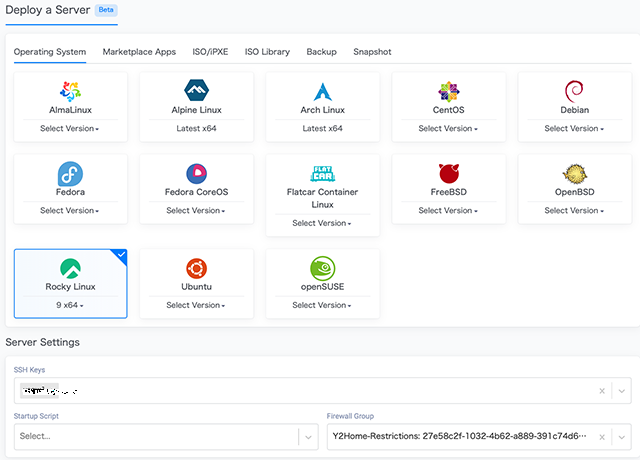Open CentOS Select Version dropdown
The width and height of the screenshot is (640, 460).
(x=448, y=129)
